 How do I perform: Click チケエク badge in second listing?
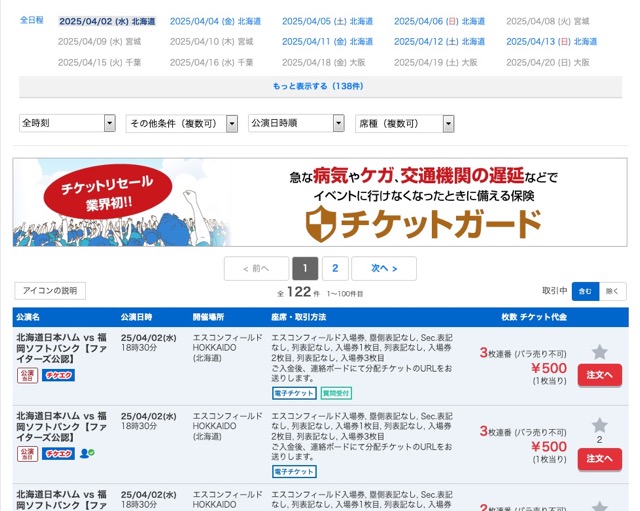pyautogui.click(x=58, y=453)
